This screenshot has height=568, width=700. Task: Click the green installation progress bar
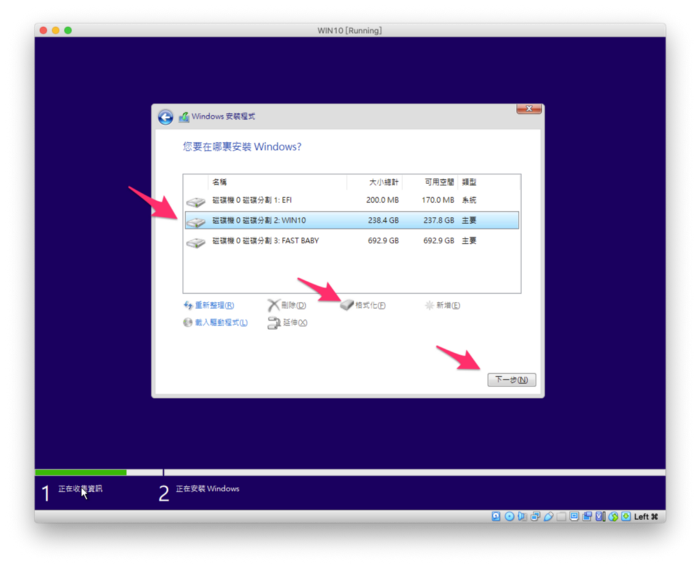click(x=80, y=472)
